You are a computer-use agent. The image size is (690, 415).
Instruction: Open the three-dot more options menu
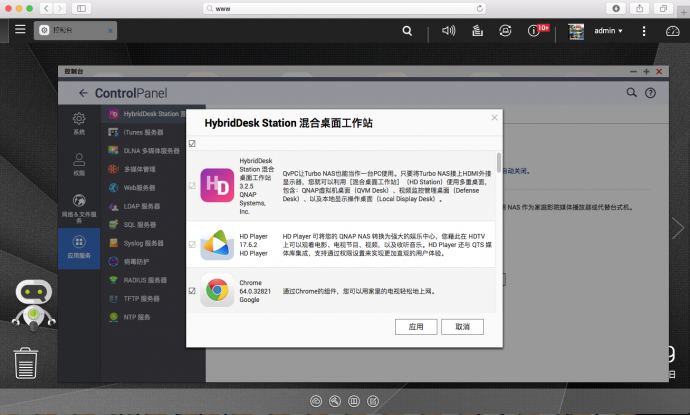644,31
